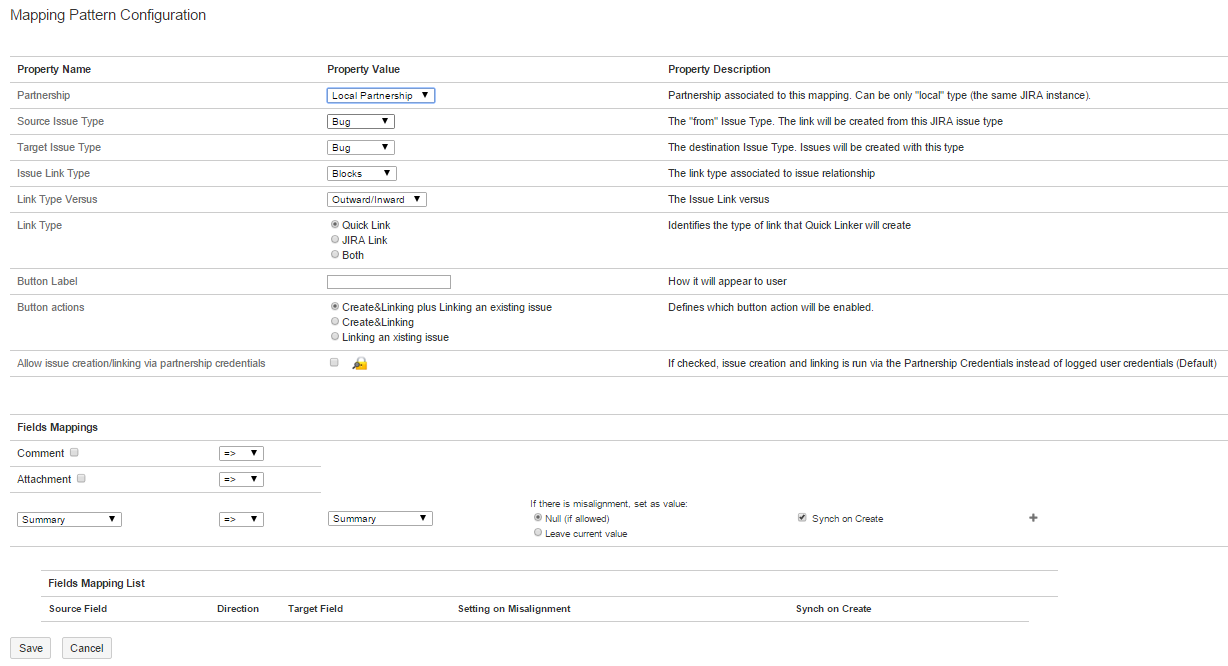The width and height of the screenshot is (1228, 666).
Task: Open the Source Issue Type dropdown
Action: pyautogui.click(x=361, y=122)
